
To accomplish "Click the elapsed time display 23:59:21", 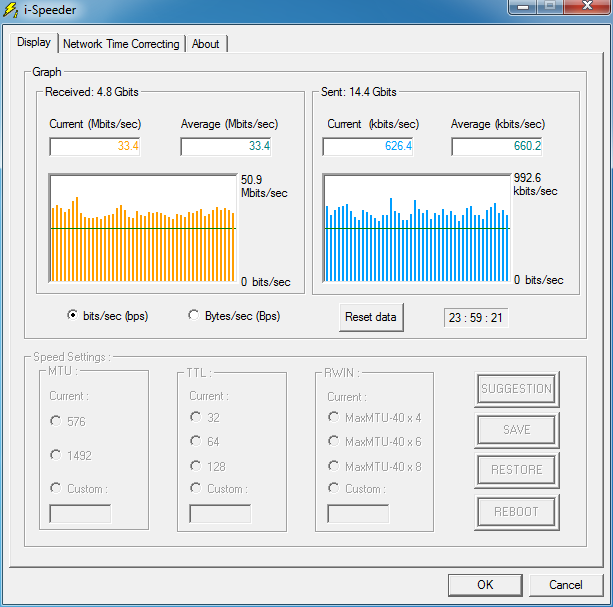I will pyautogui.click(x=476, y=317).
